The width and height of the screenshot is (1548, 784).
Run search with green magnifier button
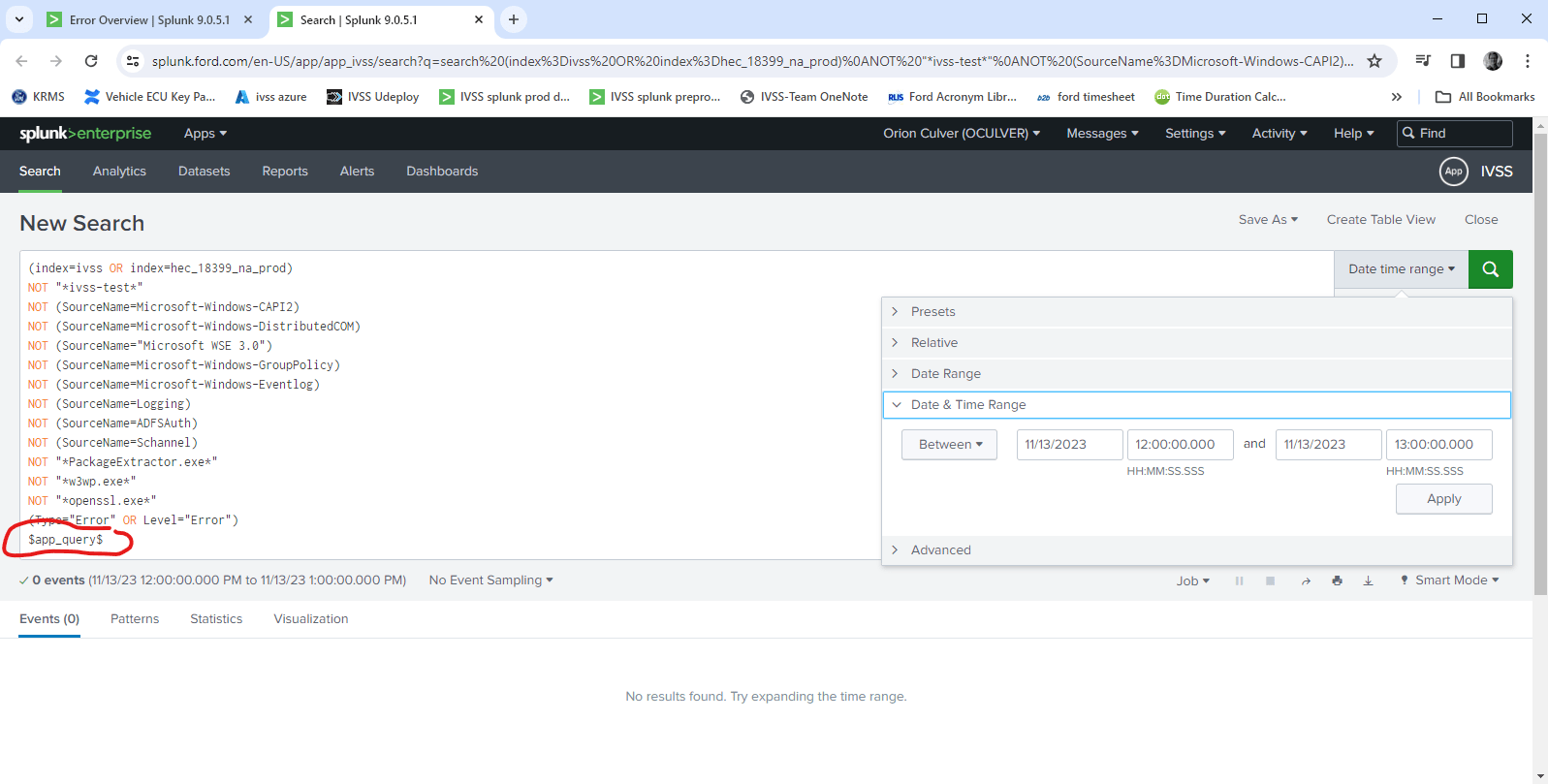coord(1491,269)
